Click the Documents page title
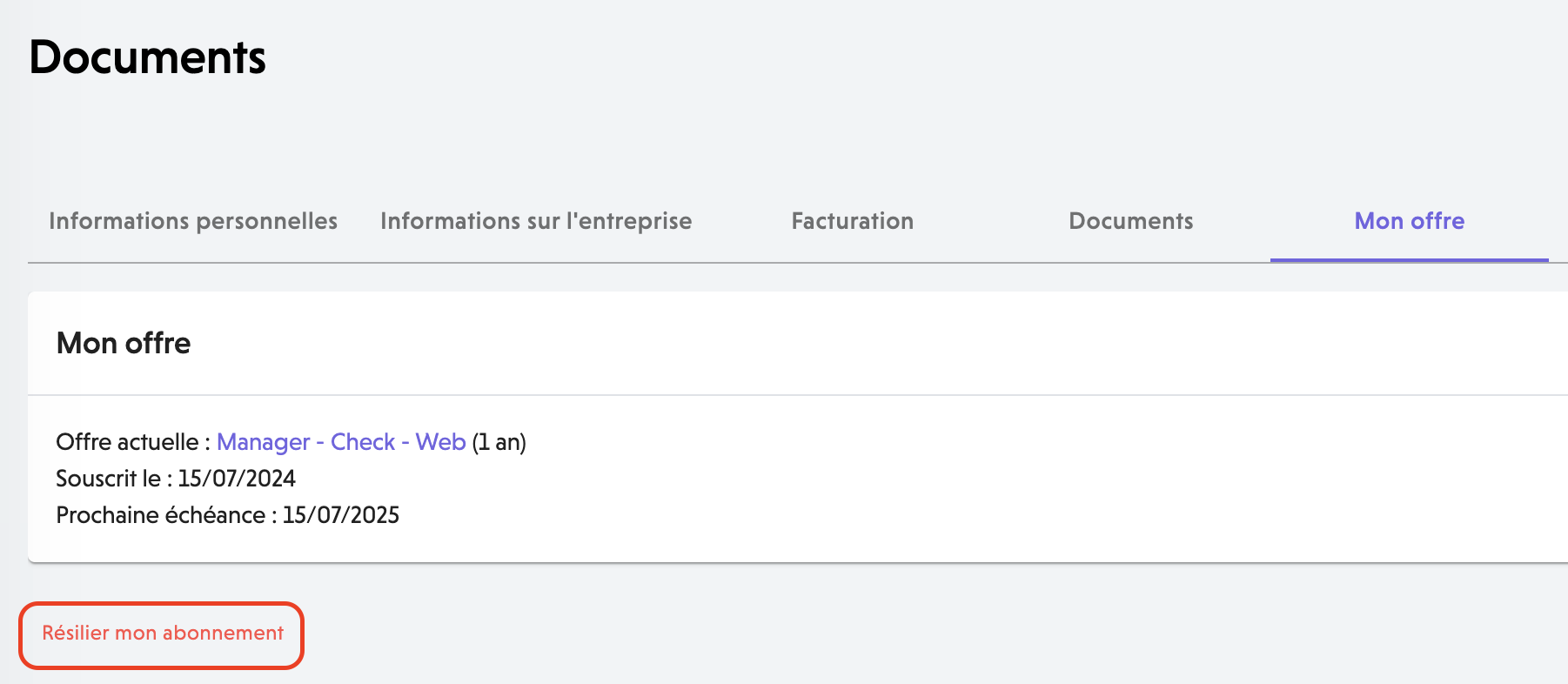Screen dimensions: 1568x684 point(147,57)
